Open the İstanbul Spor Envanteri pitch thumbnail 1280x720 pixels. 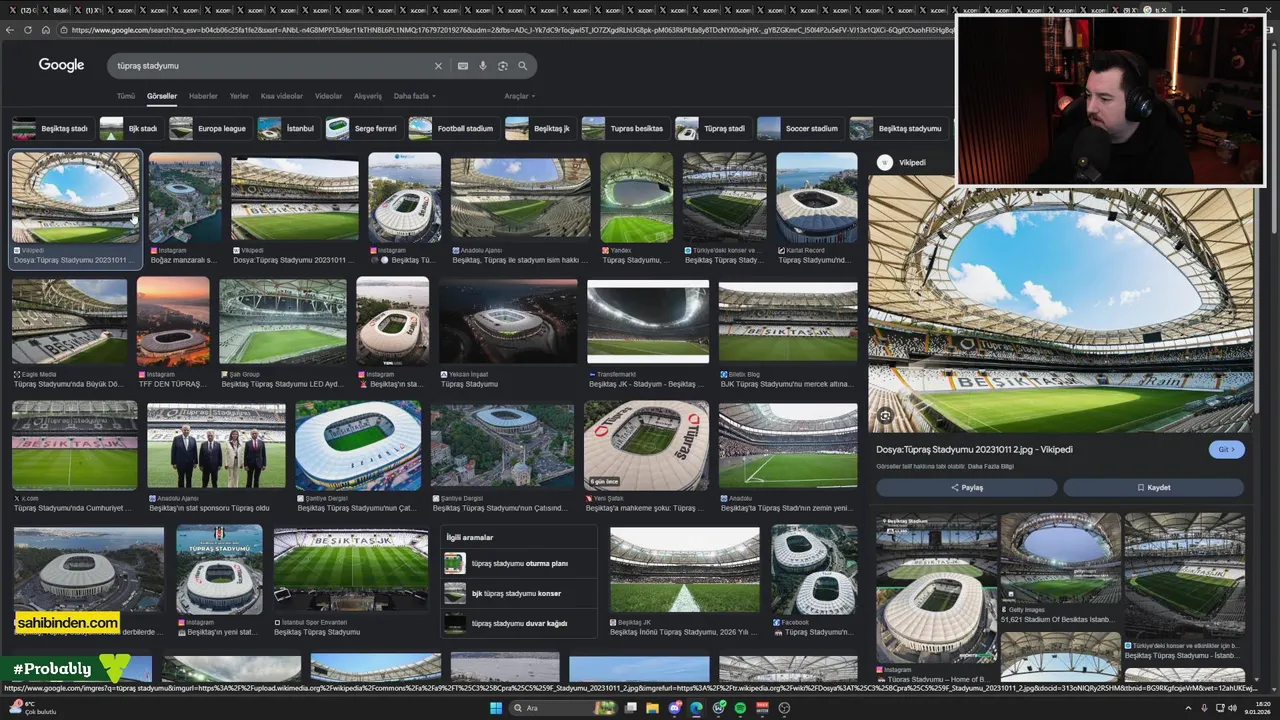click(351, 570)
